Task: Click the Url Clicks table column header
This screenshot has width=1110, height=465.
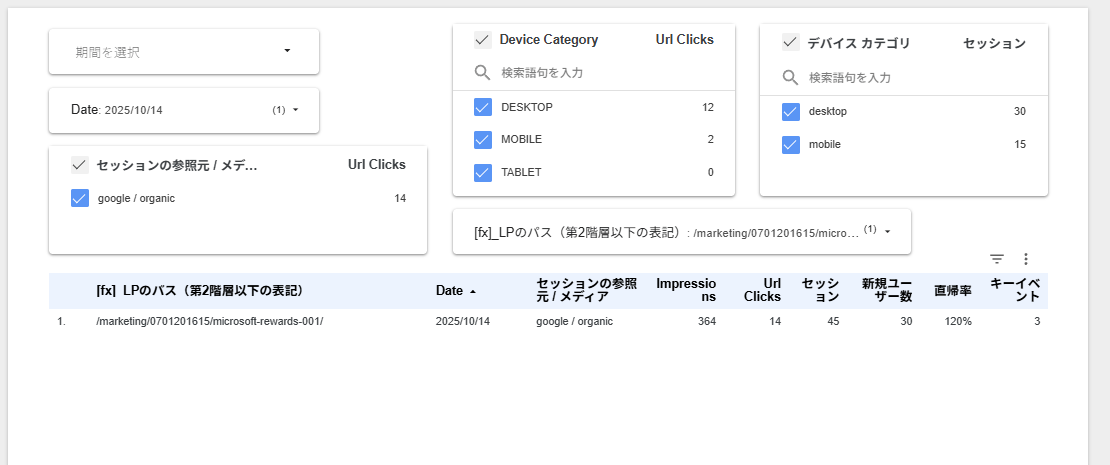Action: coord(763,290)
